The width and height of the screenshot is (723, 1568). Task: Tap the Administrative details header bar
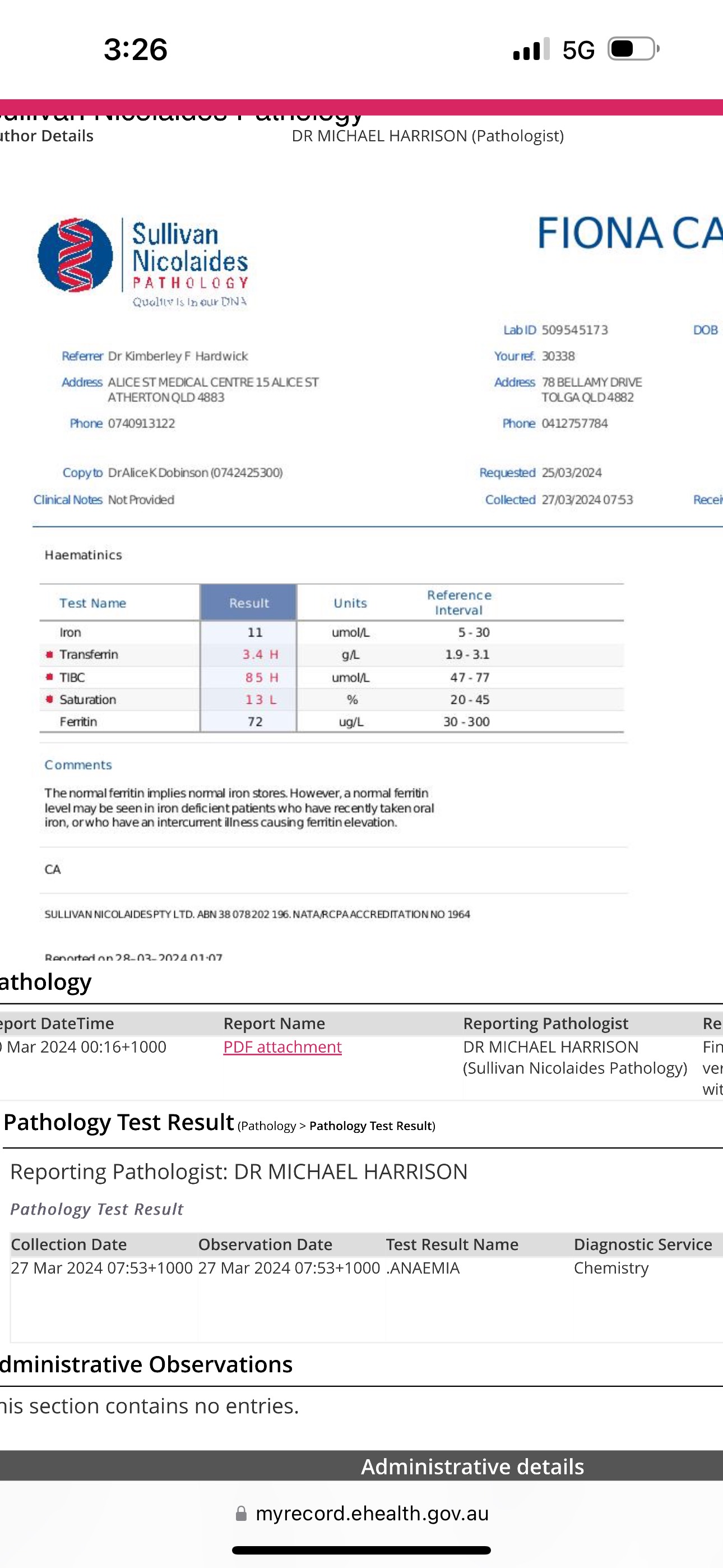click(x=472, y=1466)
